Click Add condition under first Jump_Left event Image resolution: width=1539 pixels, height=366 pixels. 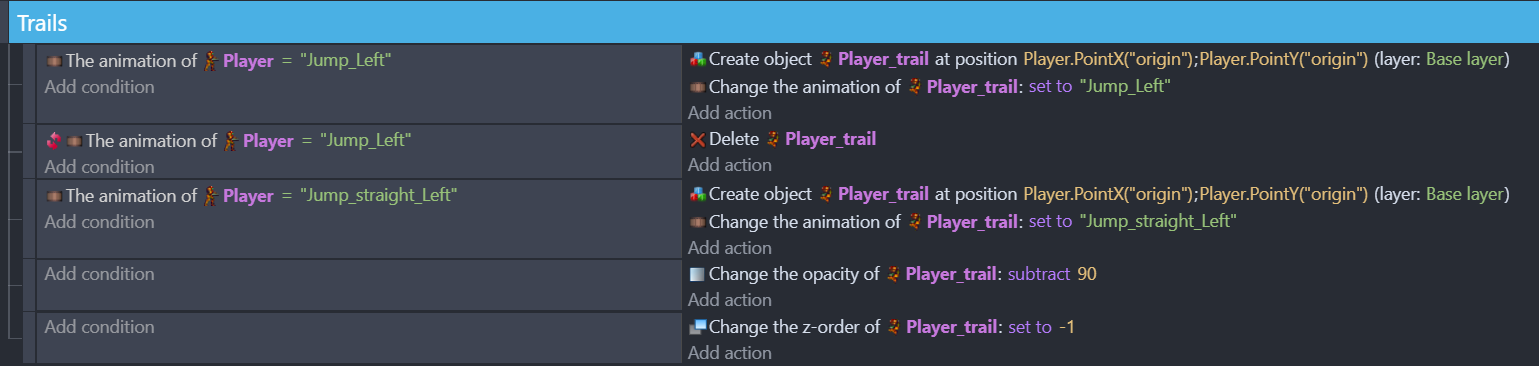99,87
